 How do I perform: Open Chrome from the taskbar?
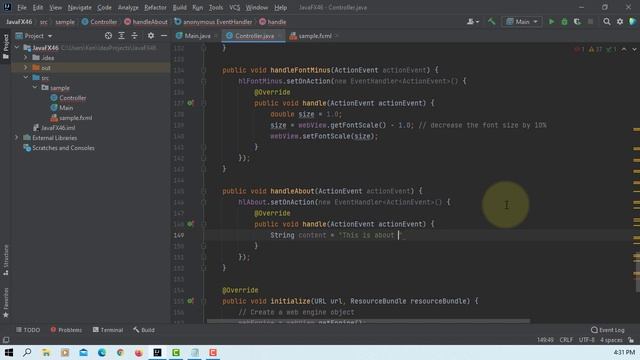[x=120, y=352]
